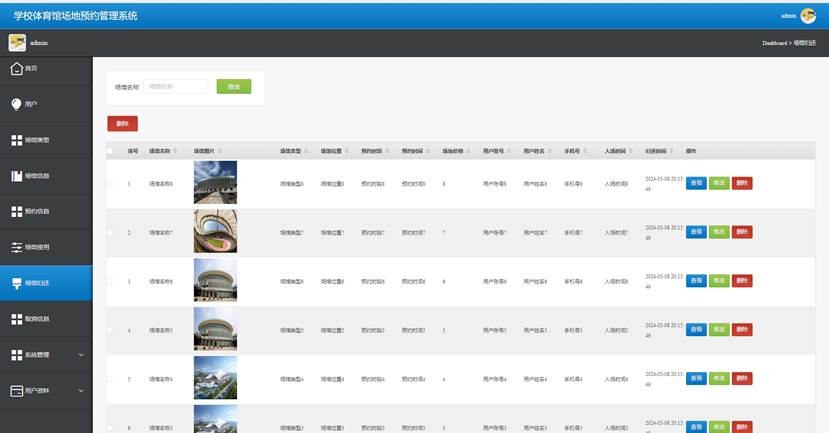The width and height of the screenshot is (829, 433).
Task: Sort the table by 归还时间 column arrows
Action: [672, 151]
